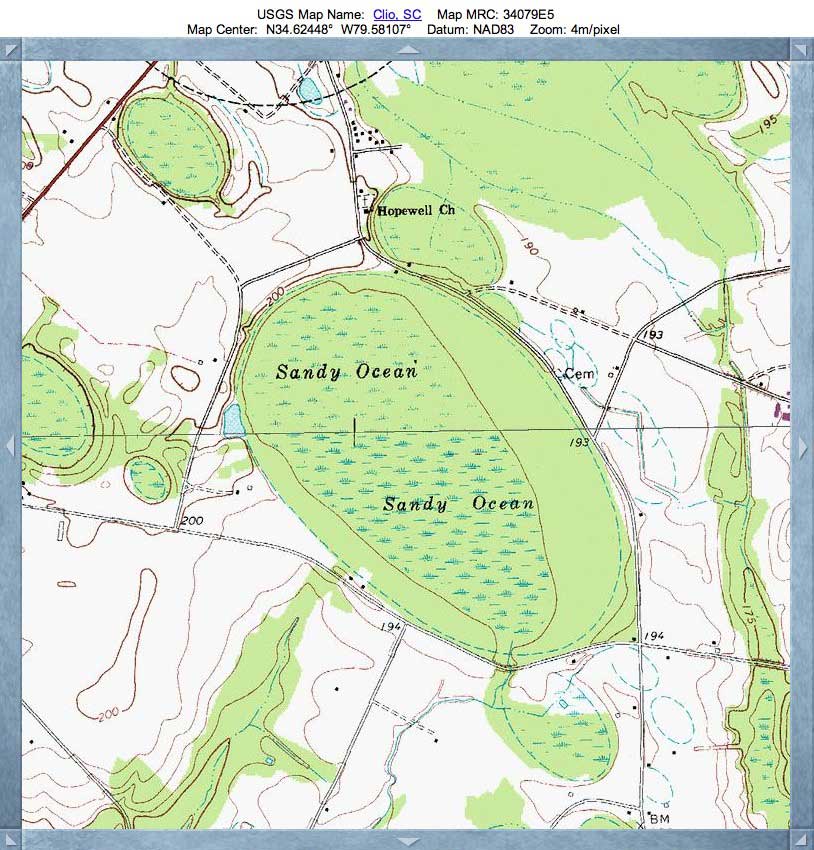The image size is (814, 850).
Task: Pan map west using left edge arrow
Action: (x=10, y=447)
